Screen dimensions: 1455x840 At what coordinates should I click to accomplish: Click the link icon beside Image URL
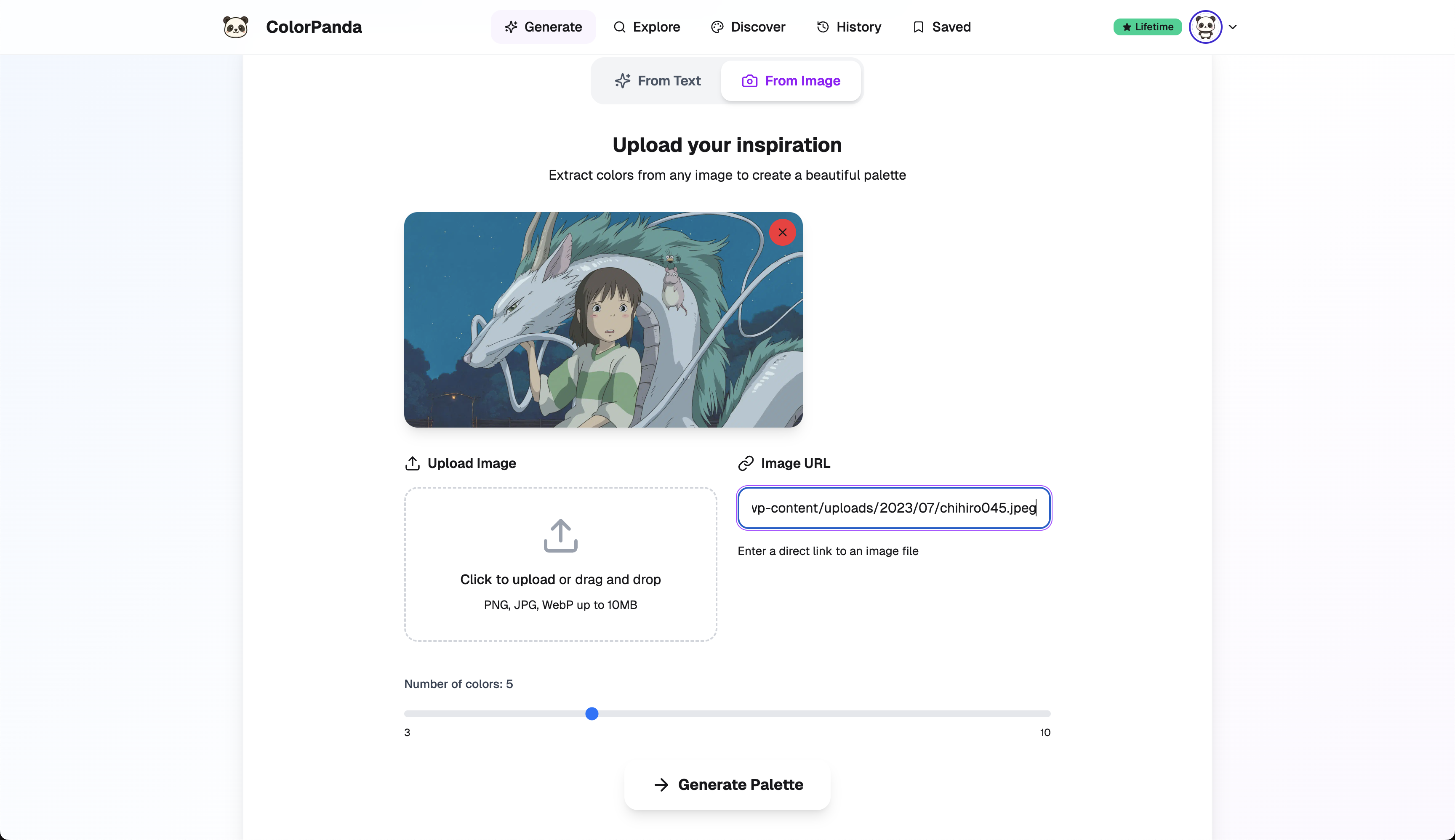coord(746,463)
